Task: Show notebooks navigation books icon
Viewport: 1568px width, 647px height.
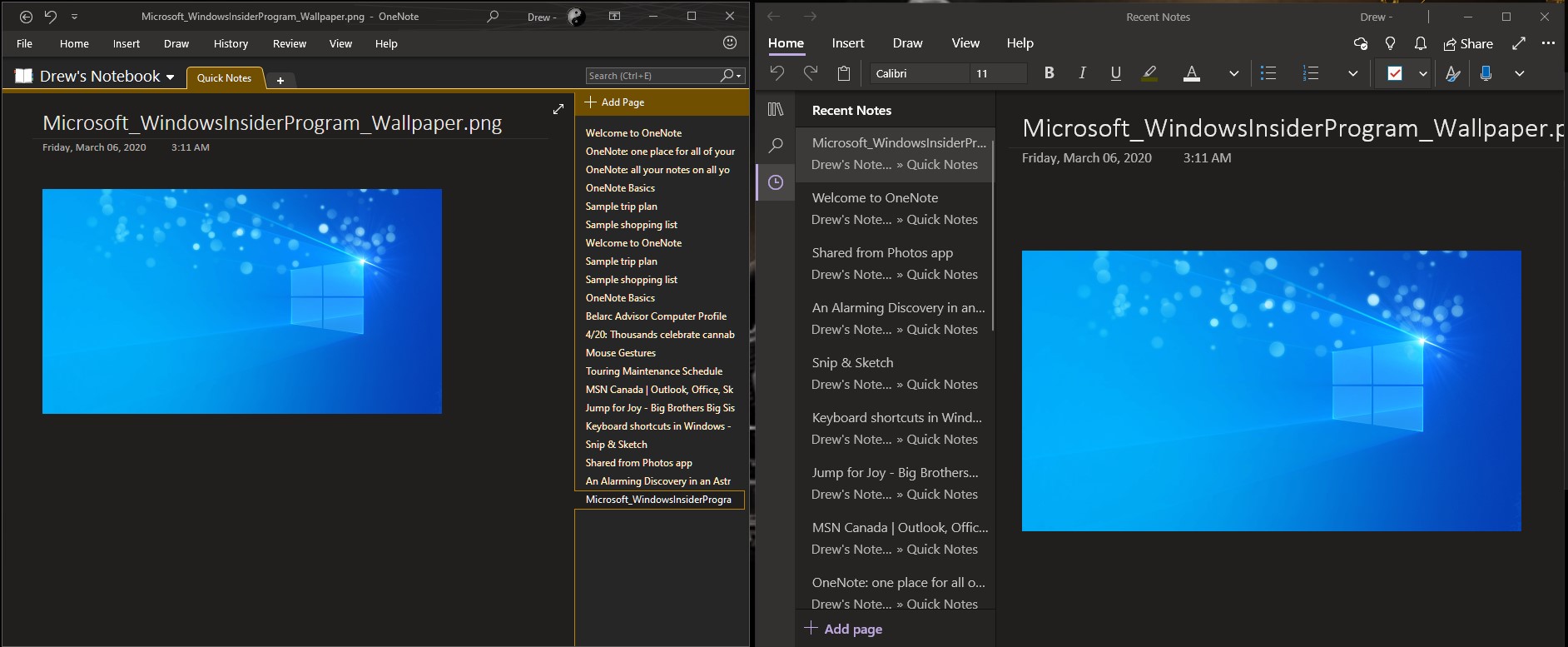Action: tap(776, 109)
